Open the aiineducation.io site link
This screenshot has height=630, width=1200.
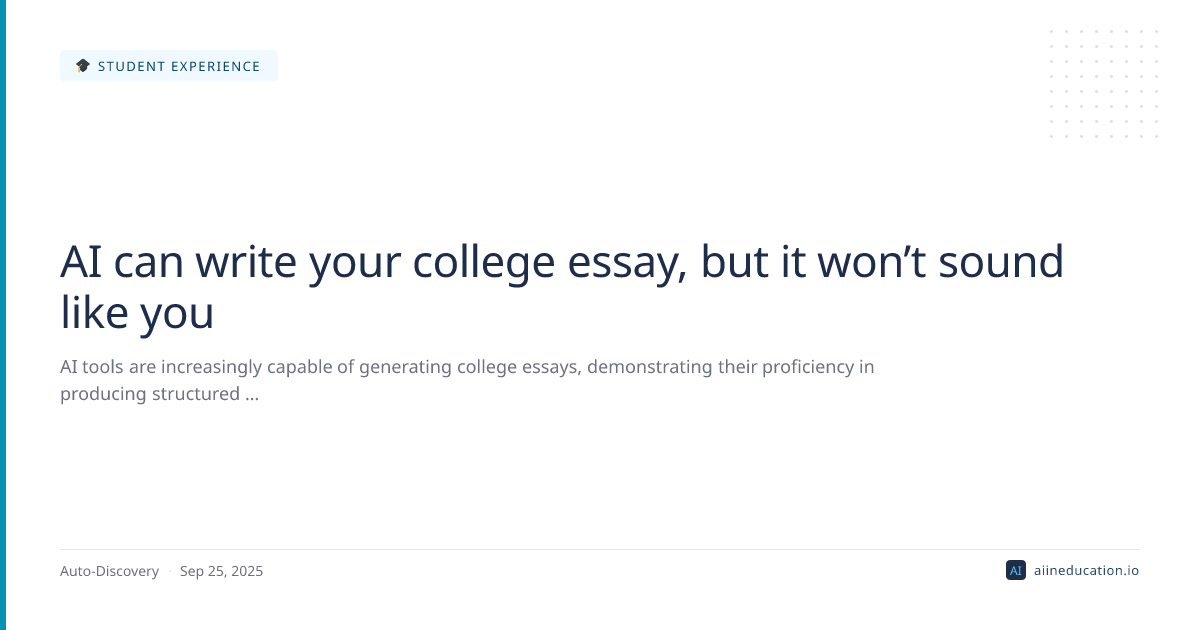pos(1085,571)
